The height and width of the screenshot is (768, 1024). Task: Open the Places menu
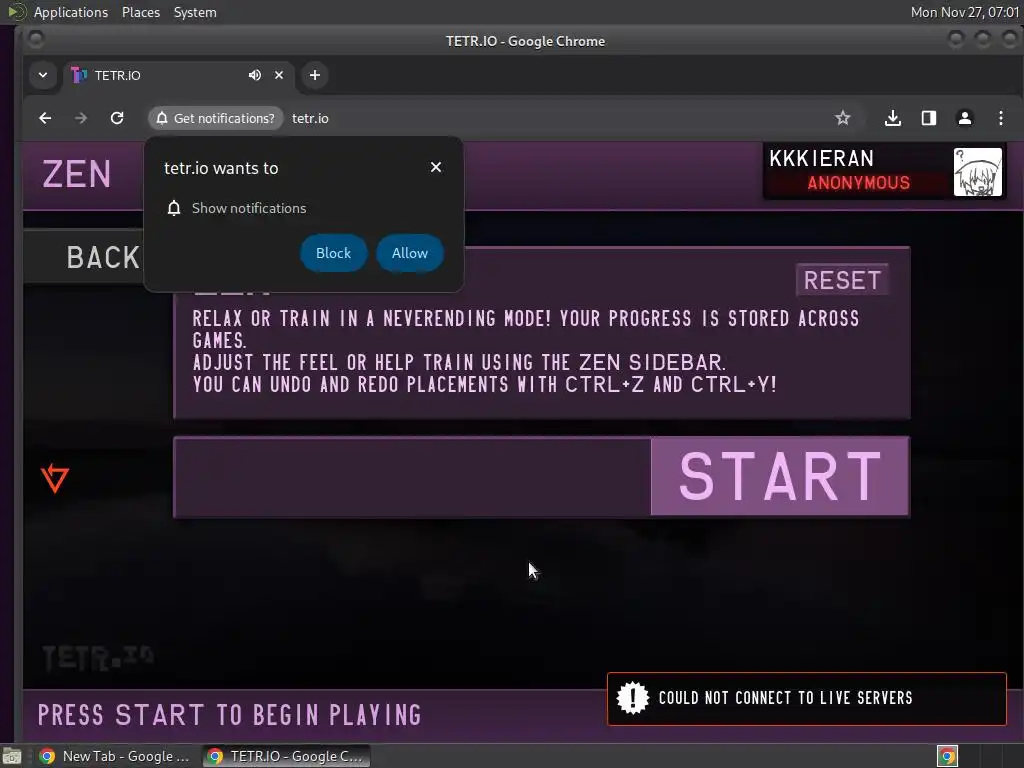pyautogui.click(x=140, y=12)
